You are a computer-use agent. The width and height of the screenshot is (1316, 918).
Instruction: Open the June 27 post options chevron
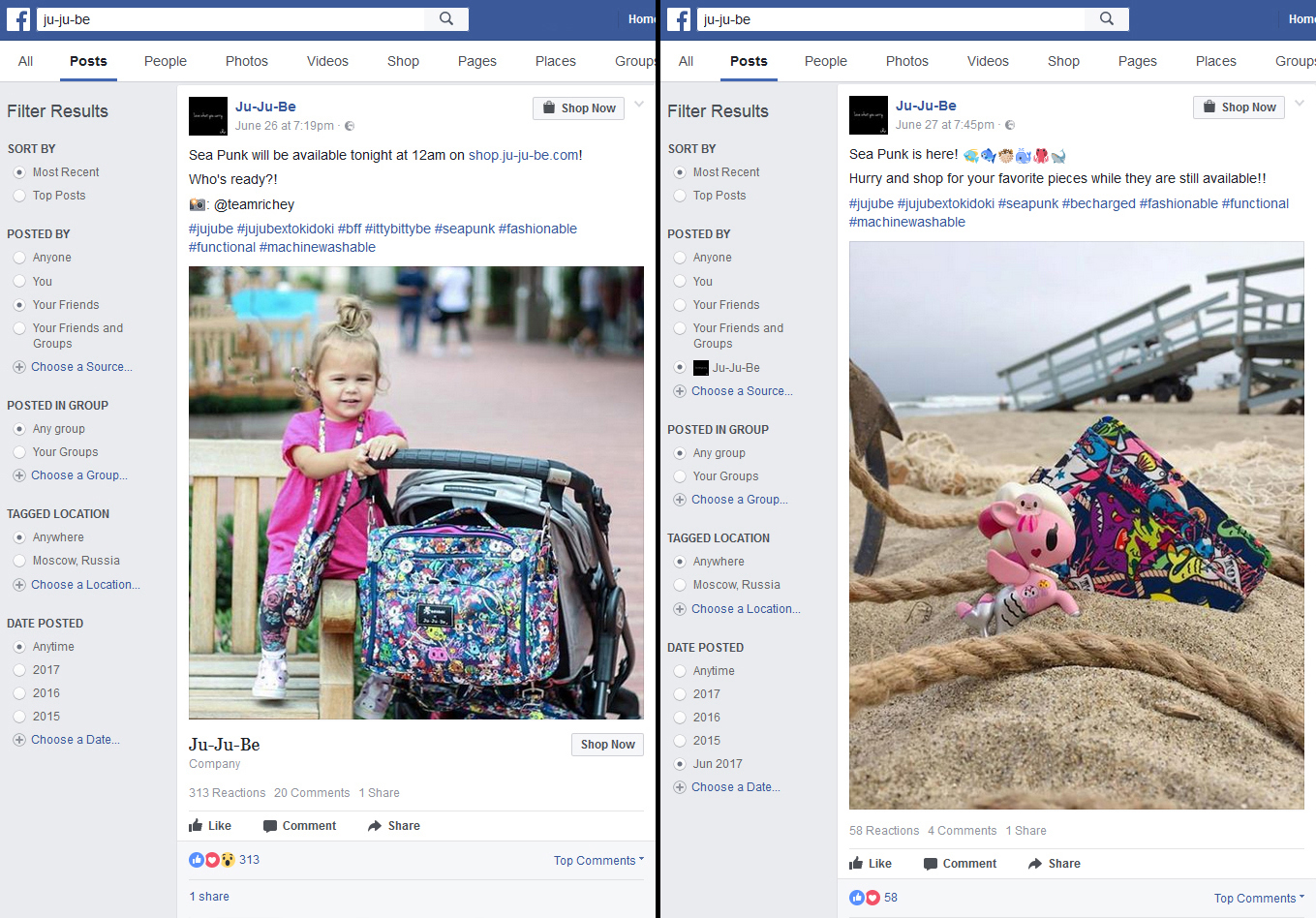point(1300,104)
